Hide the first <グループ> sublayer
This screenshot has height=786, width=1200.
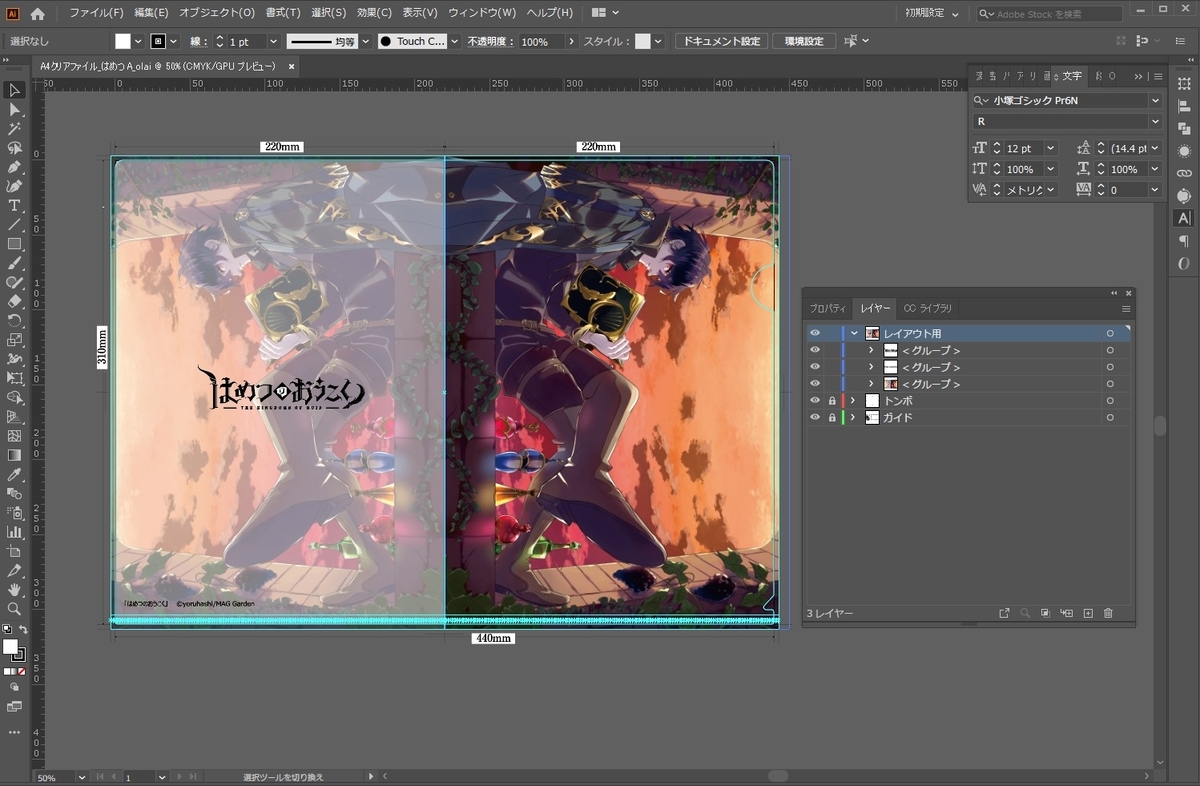[815, 350]
